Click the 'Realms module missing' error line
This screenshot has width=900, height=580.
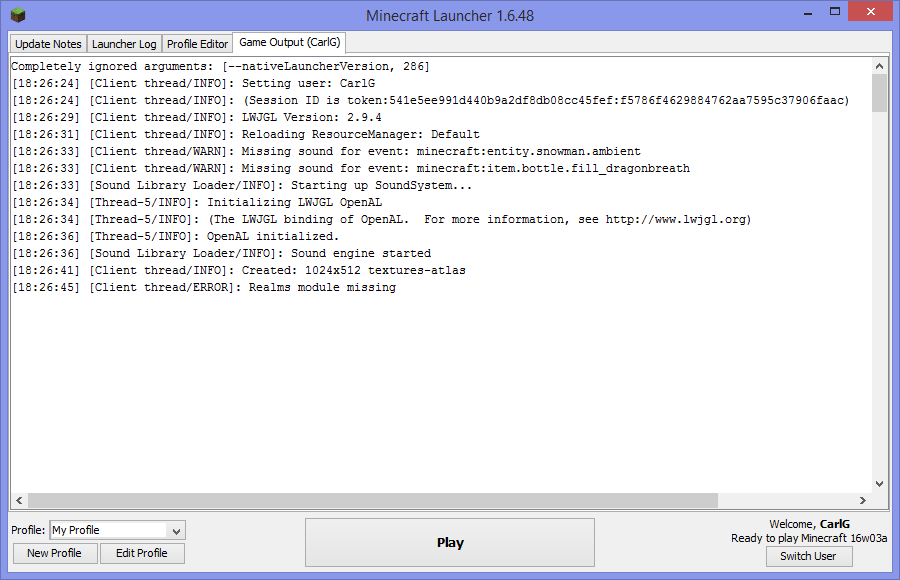pos(204,287)
